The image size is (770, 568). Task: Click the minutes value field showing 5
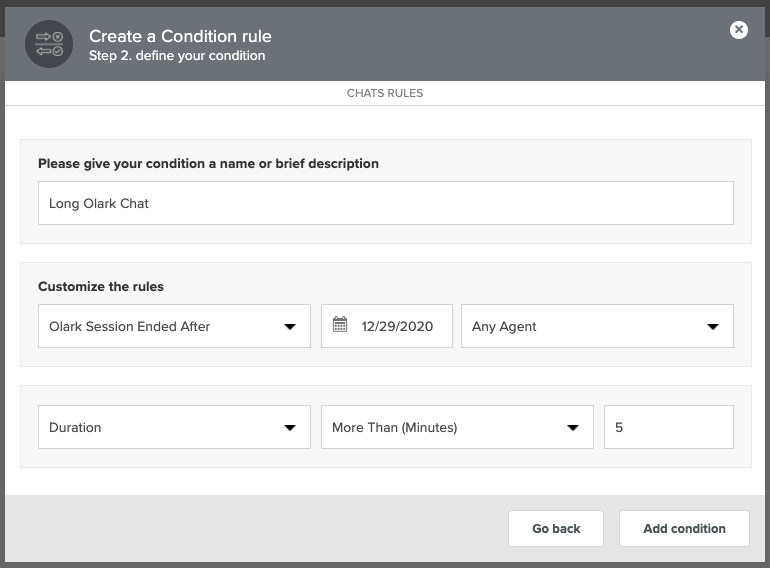coord(669,427)
